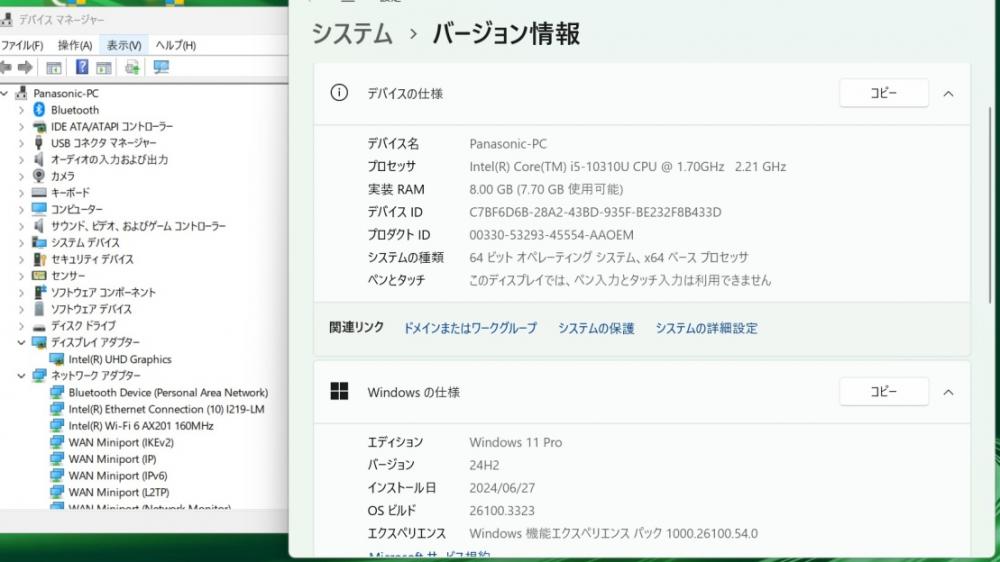Click the バージョン value 24H2
This screenshot has height=562, width=1000.
click(484, 465)
